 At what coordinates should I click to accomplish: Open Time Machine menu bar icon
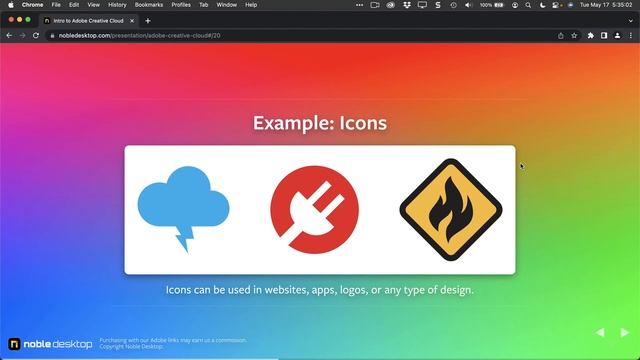tap(453, 5)
